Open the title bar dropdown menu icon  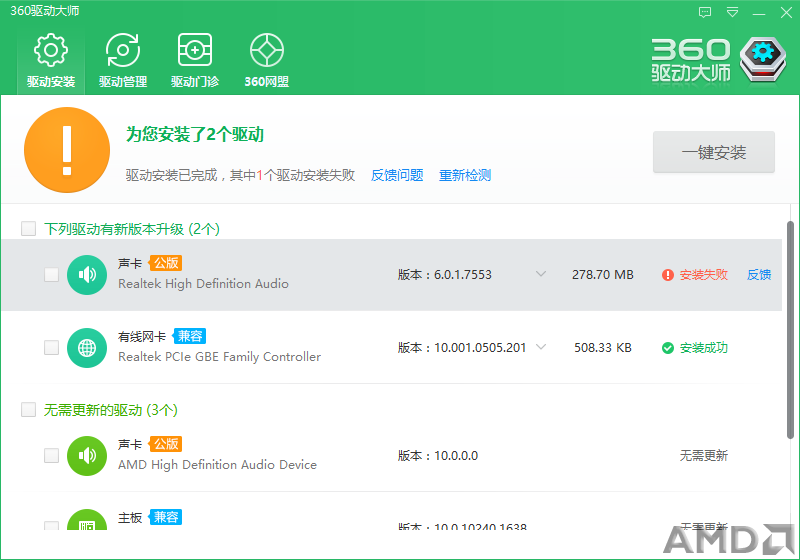pos(732,12)
